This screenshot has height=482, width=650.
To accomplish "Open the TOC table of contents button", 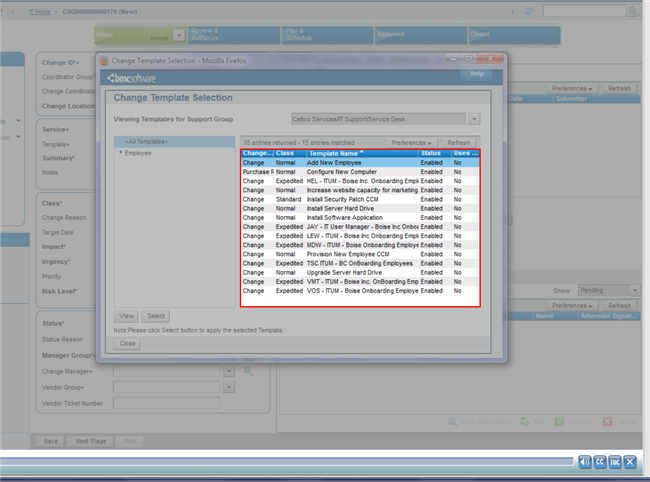I will click(x=615, y=462).
